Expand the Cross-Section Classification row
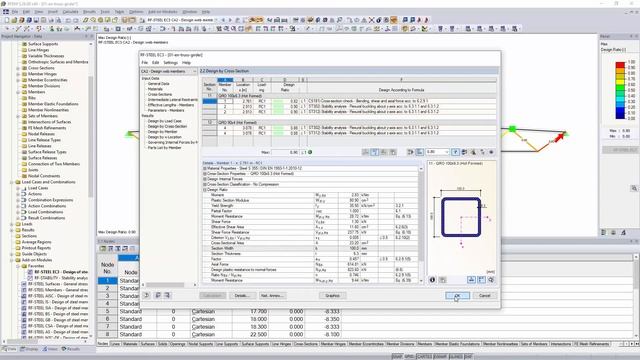 tap(205, 184)
